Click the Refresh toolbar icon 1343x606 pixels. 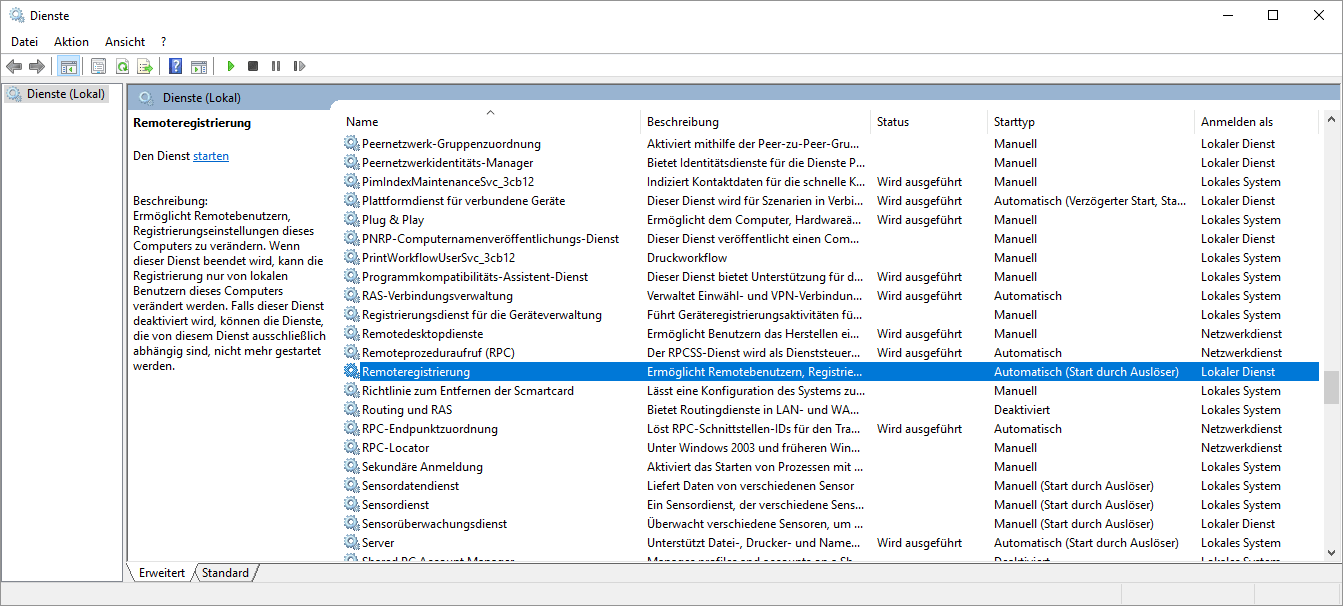pos(122,66)
